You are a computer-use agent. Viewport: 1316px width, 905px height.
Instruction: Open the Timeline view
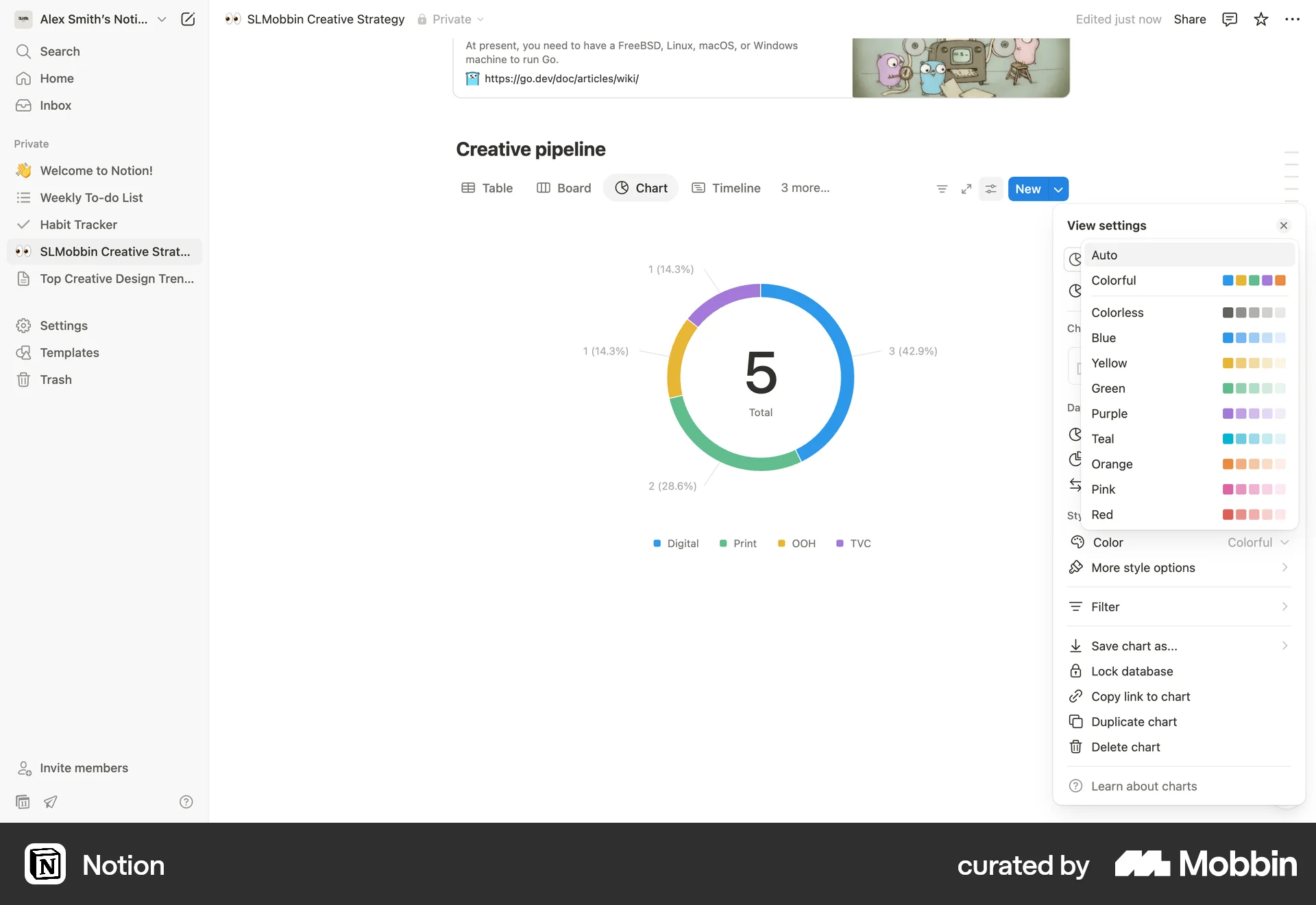735,188
